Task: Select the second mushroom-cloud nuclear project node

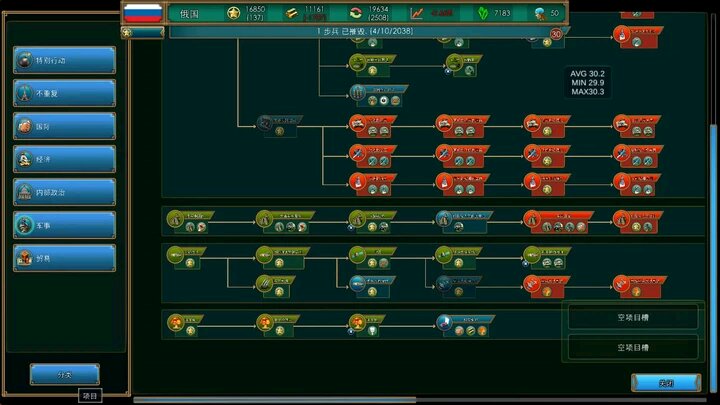Action: click(277, 325)
